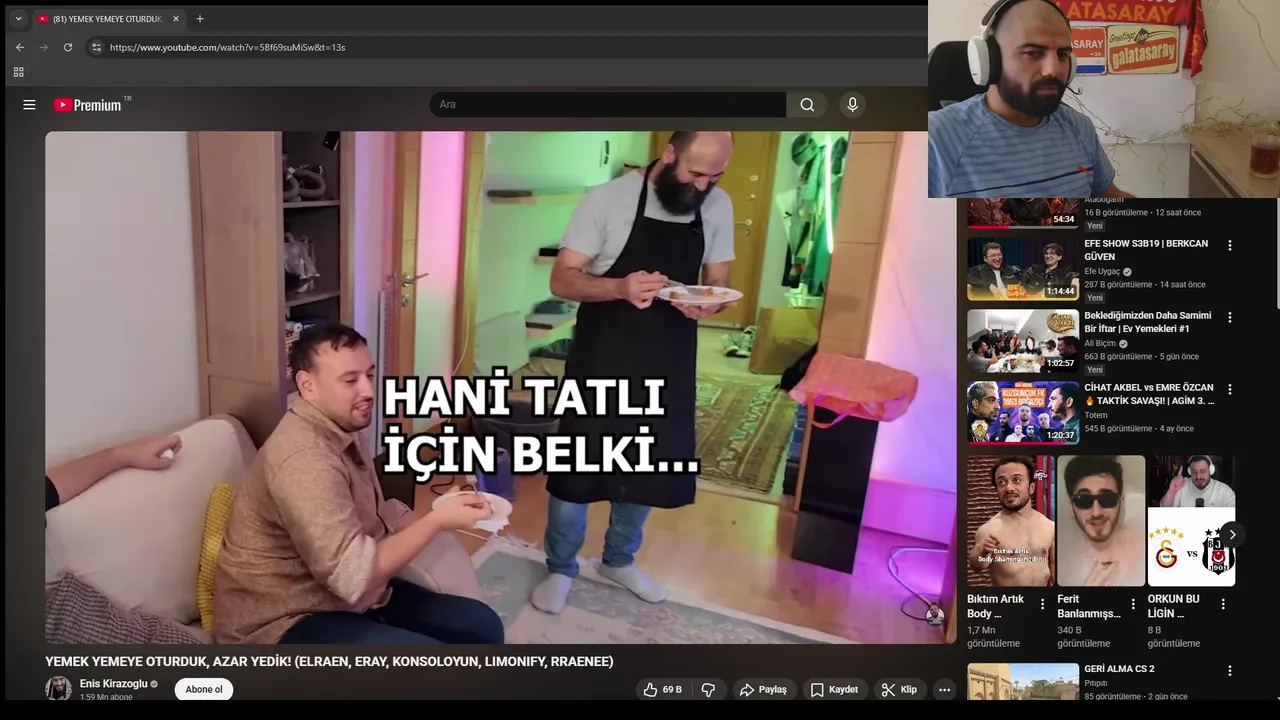Open Enis Kirazoglu channel avatar
This screenshot has height=720, width=1280.
(58, 689)
